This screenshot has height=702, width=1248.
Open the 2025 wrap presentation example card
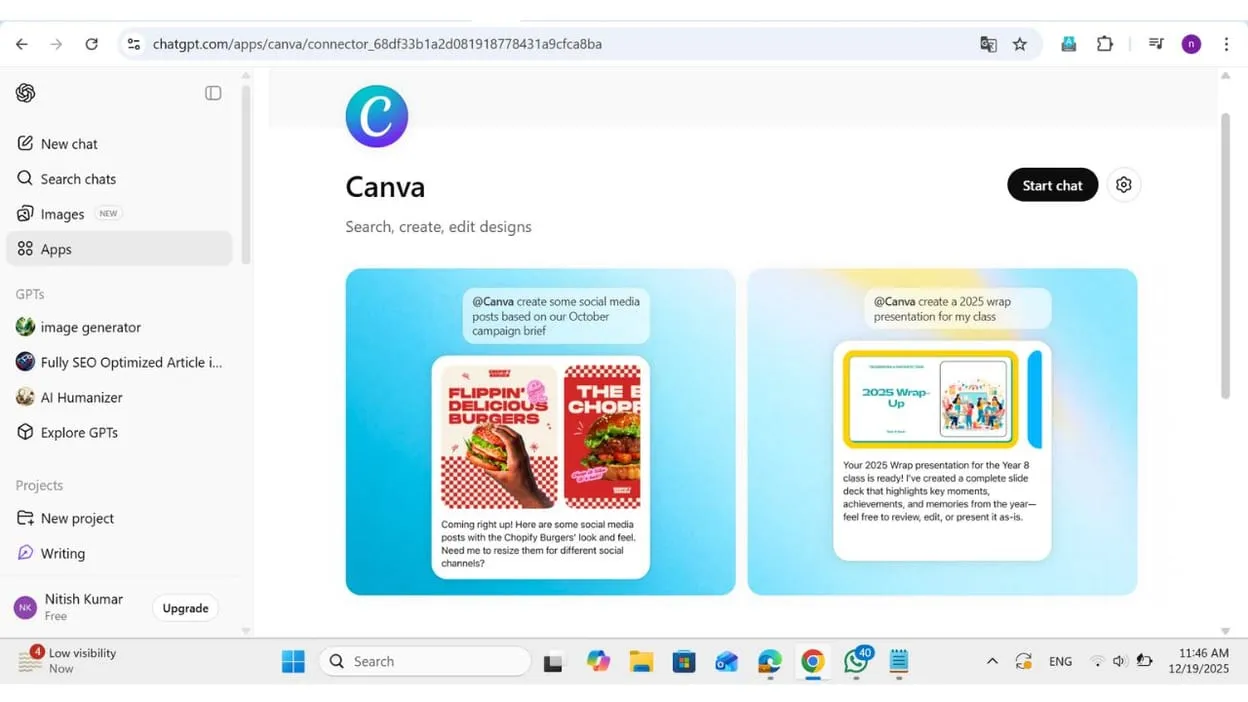(942, 431)
